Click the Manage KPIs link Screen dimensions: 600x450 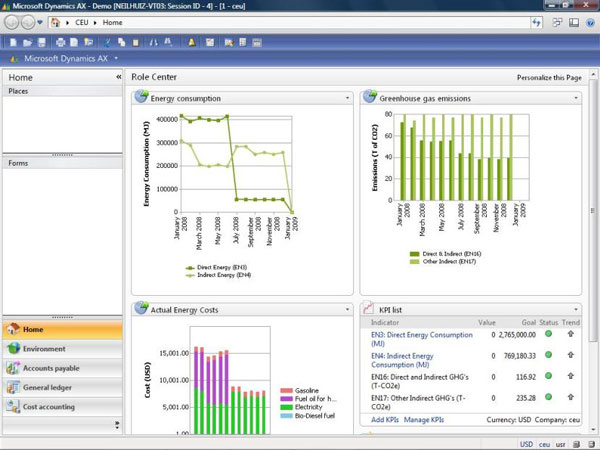[x=424, y=420]
